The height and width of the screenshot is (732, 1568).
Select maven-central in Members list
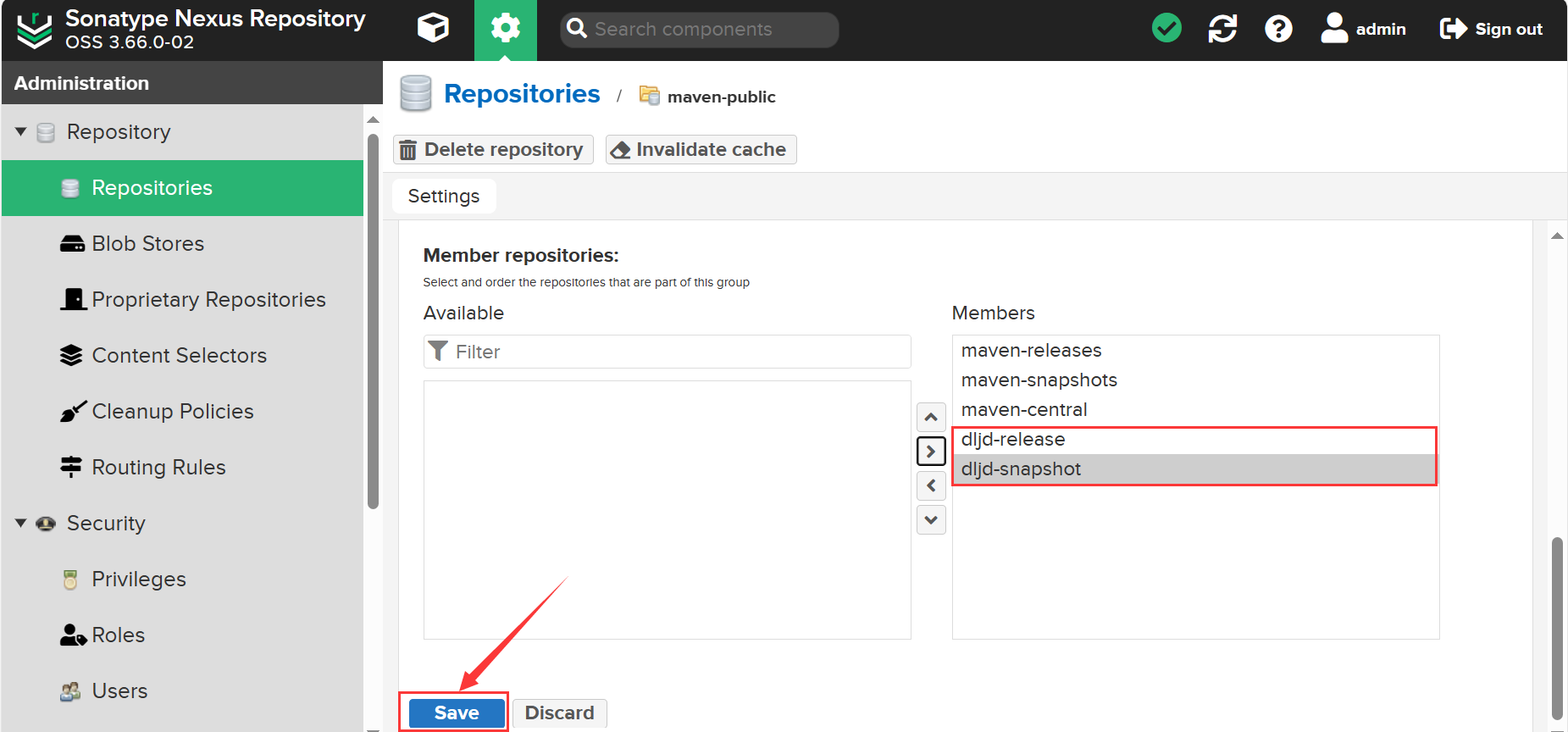[1024, 410]
